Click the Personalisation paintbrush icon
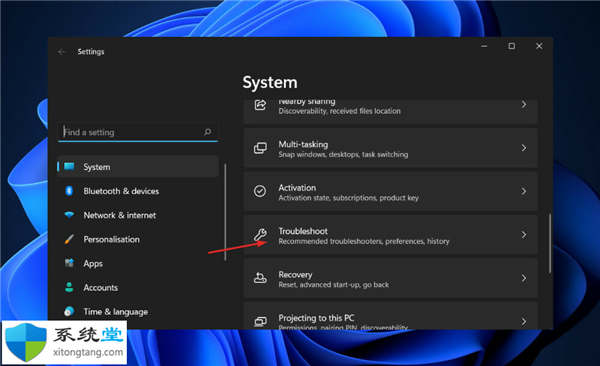Viewport: 600px width, 366px height. pyautogui.click(x=69, y=239)
